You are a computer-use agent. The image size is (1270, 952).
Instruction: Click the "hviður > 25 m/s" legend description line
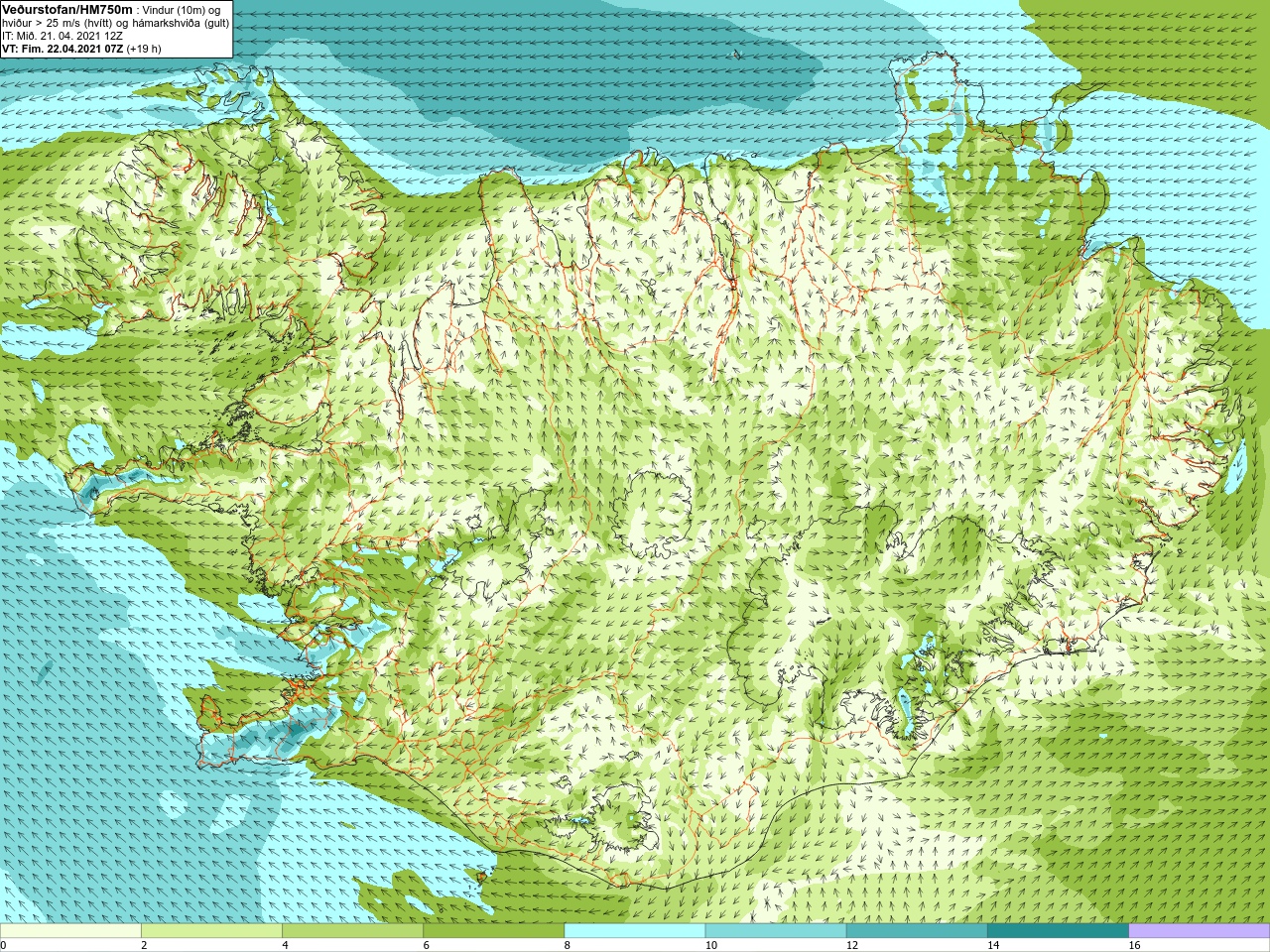click(x=115, y=23)
